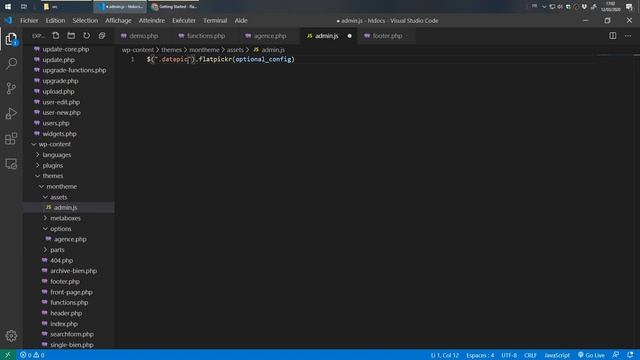Click the editor minimap at top right

click(x=614, y=55)
